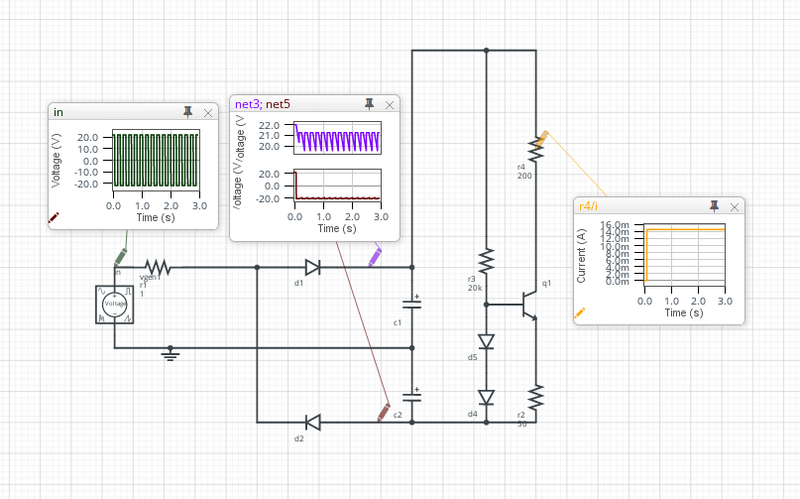Click the 'c2' capacitor label

pyautogui.click(x=397, y=415)
